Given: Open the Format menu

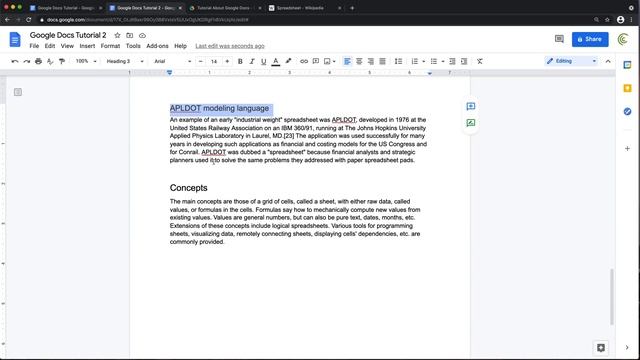Looking at the screenshot, I should (x=110, y=46).
